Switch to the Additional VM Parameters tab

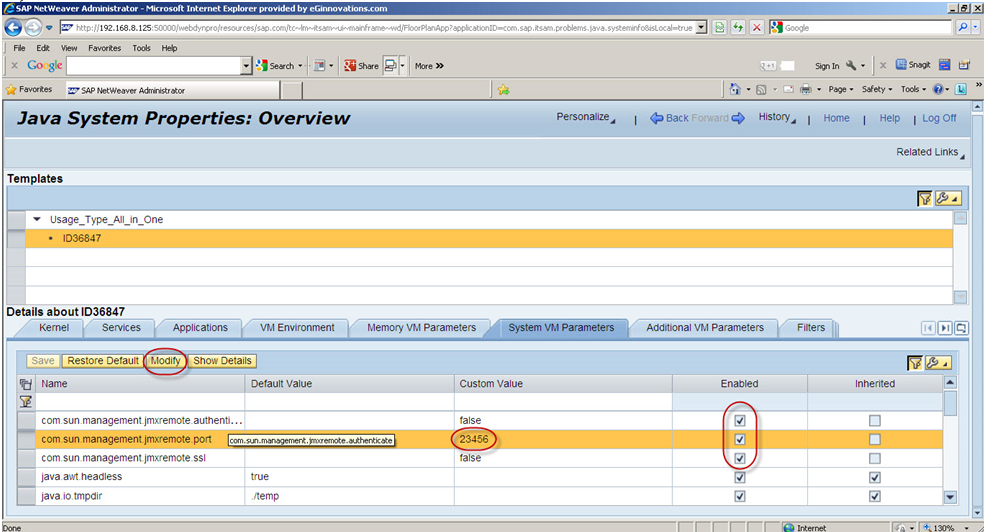pos(705,327)
